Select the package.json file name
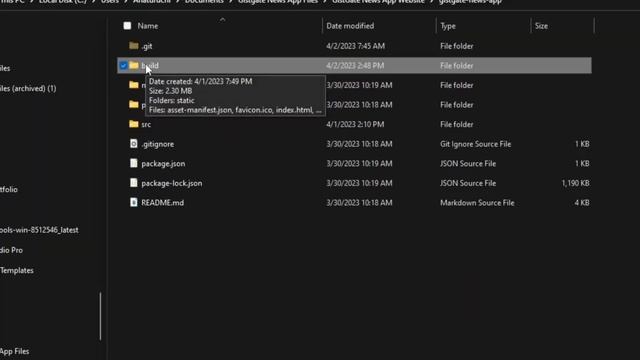Image resolution: width=640 pixels, height=360 pixels. (x=163, y=164)
